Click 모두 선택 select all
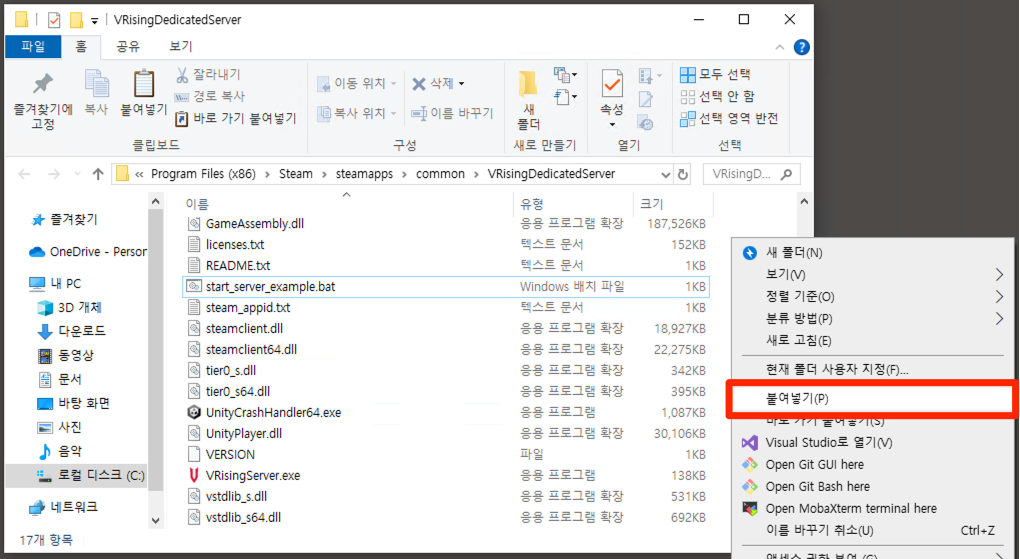The height and width of the screenshot is (559, 1020). pyautogui.click(x=716, y=75)
